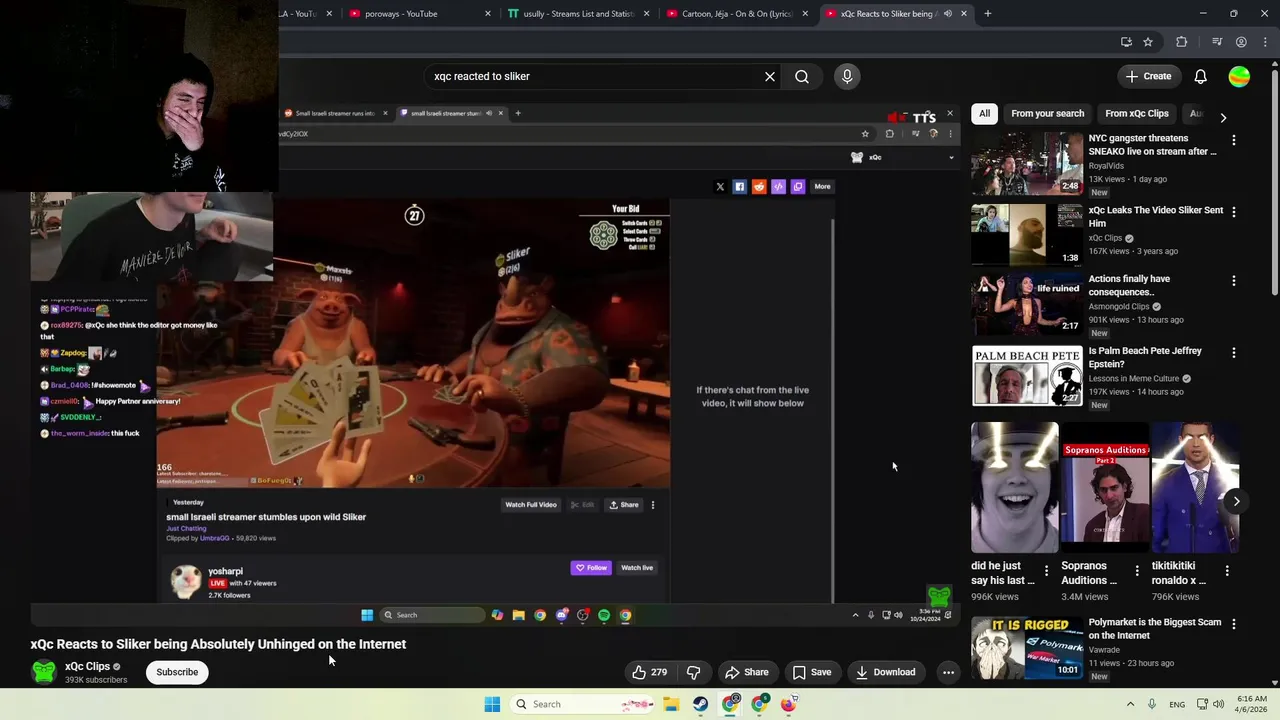Open the browser profile icon

click(1241, 42)
